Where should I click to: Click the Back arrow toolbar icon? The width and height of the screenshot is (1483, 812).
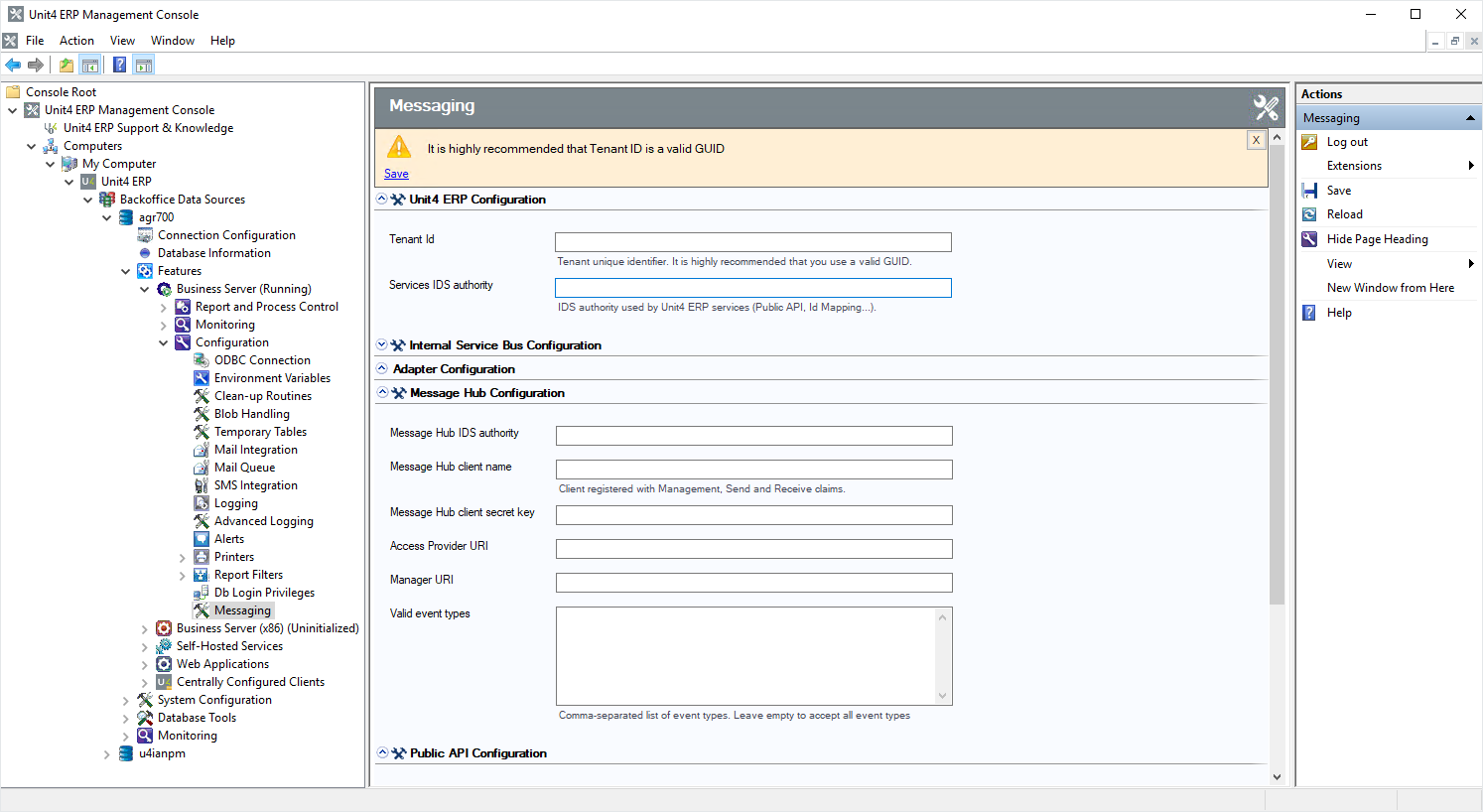click(x=13, y=66)
